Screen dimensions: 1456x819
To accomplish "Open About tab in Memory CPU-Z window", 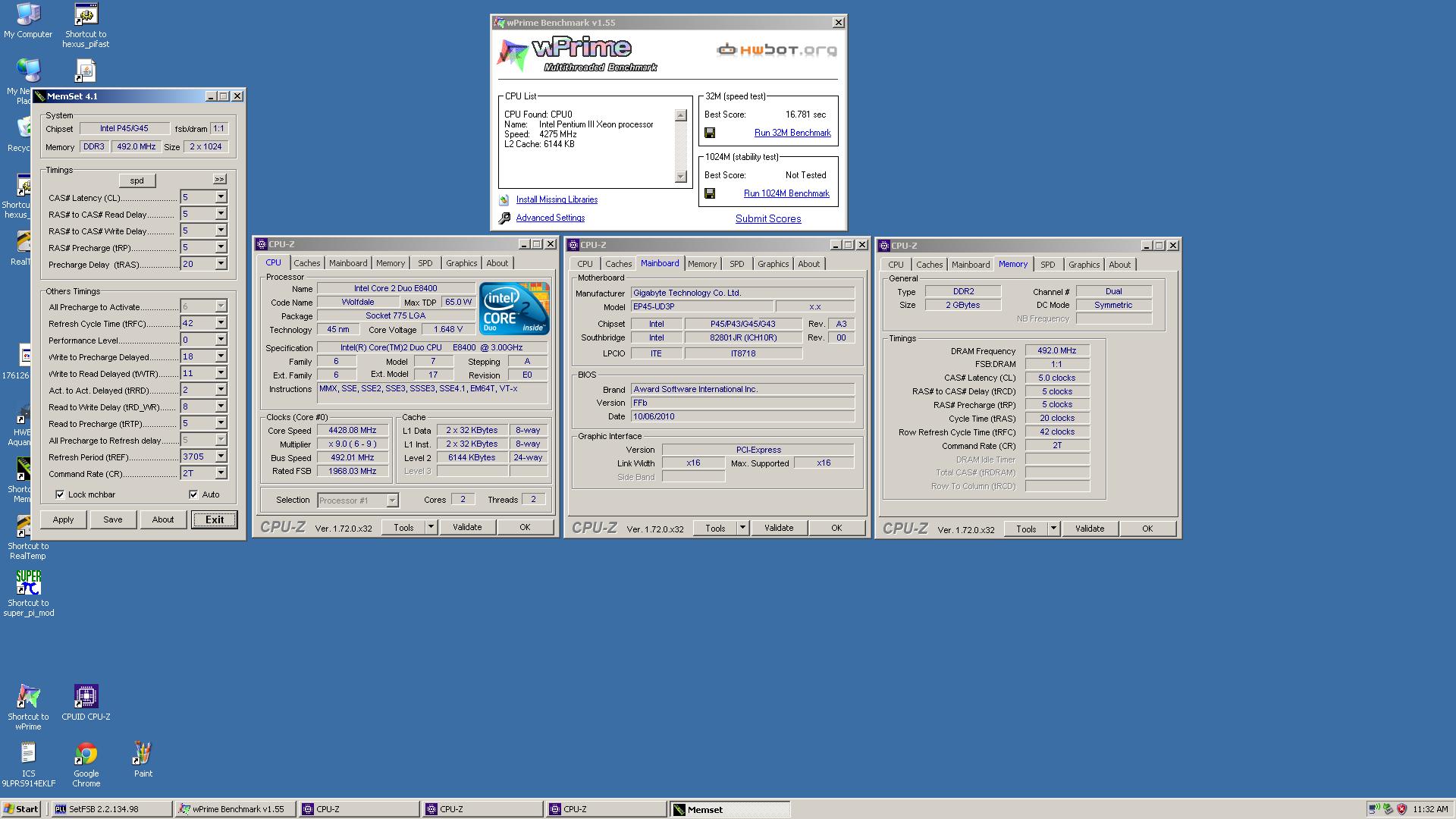I will pyautogui.click(x=1119, y=265).
